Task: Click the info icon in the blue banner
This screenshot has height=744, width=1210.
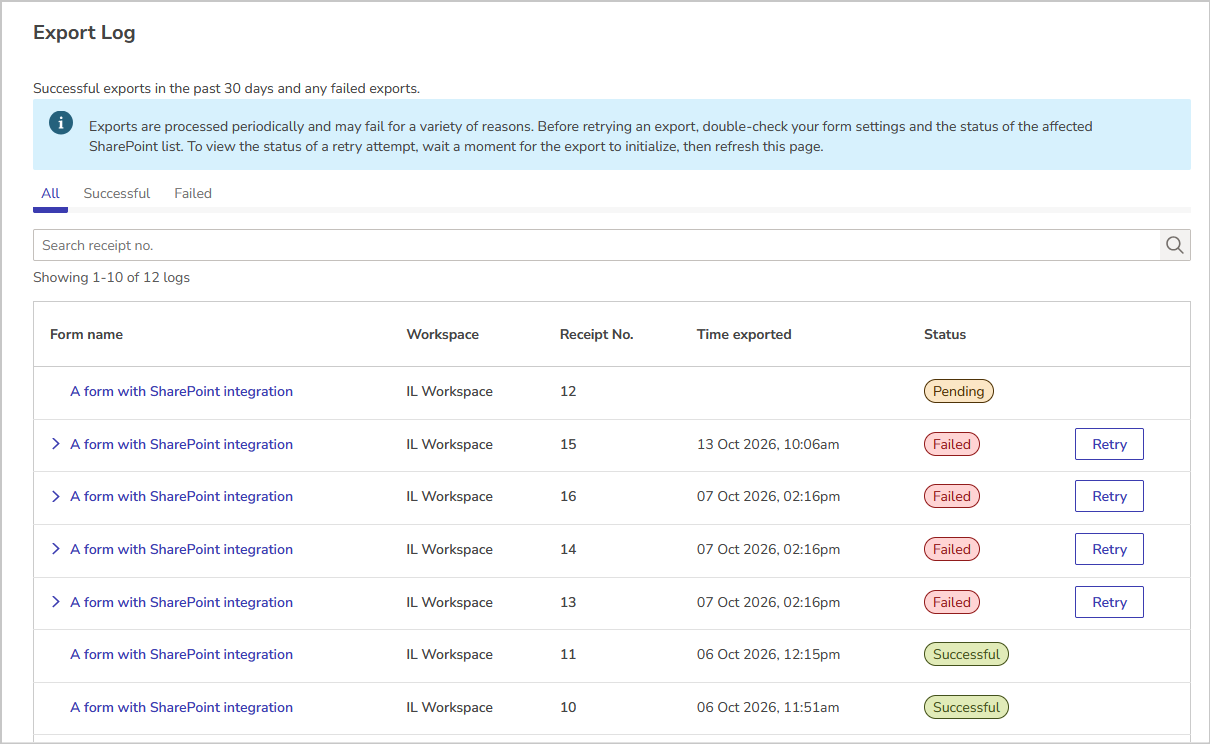Action: [x=61, y=123]
